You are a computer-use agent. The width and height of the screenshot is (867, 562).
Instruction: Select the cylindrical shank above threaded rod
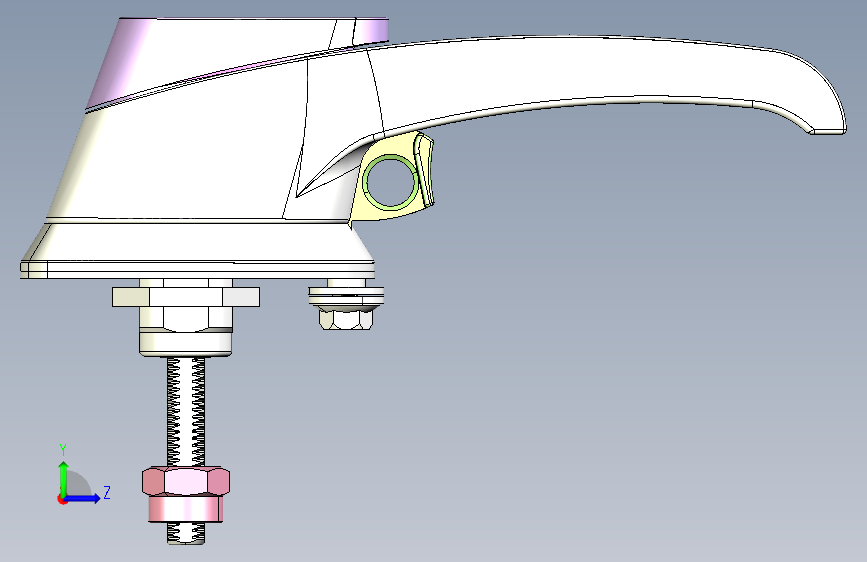[x=186, y=344]
